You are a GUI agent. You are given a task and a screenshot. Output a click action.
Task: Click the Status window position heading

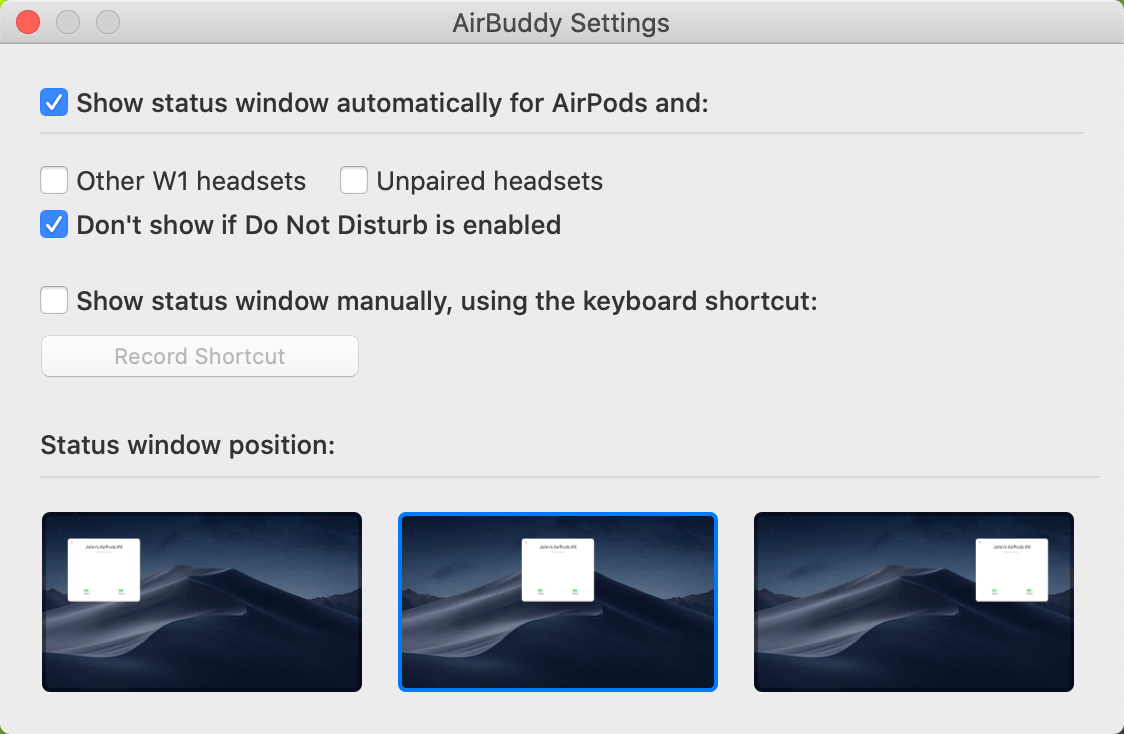(x=187, y=445)
